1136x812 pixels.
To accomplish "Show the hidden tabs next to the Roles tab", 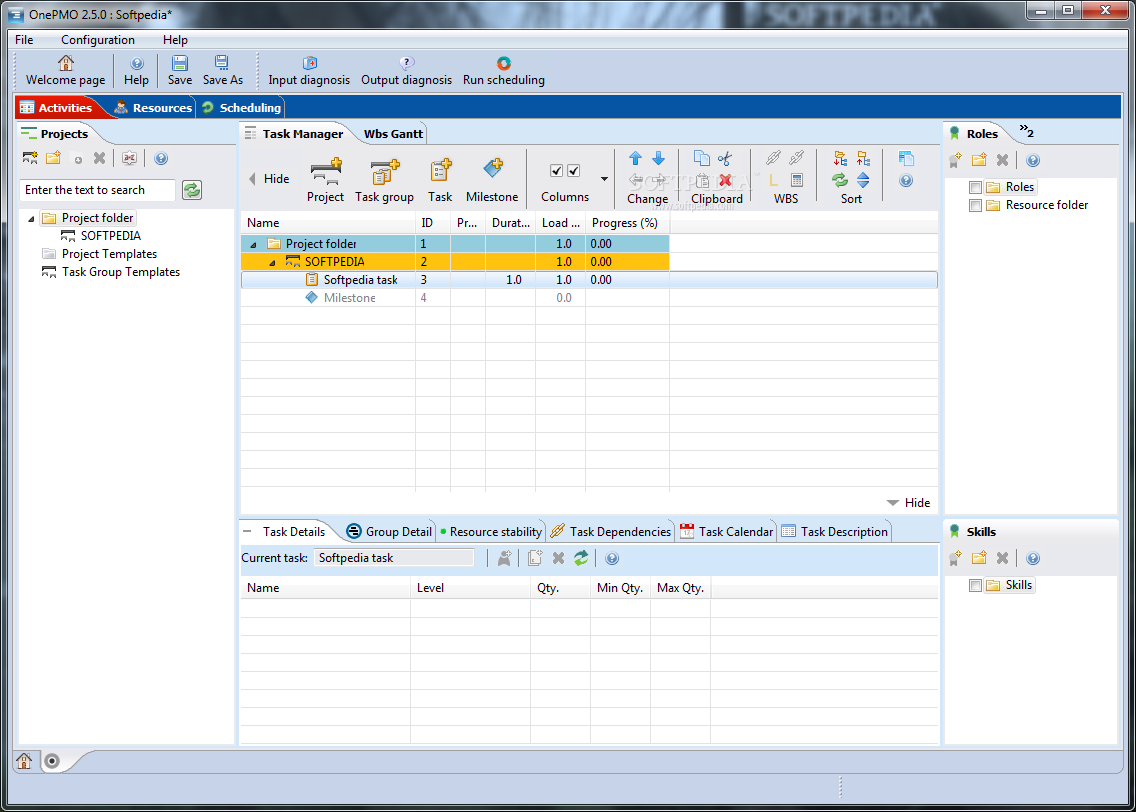I will (1027, 131).
